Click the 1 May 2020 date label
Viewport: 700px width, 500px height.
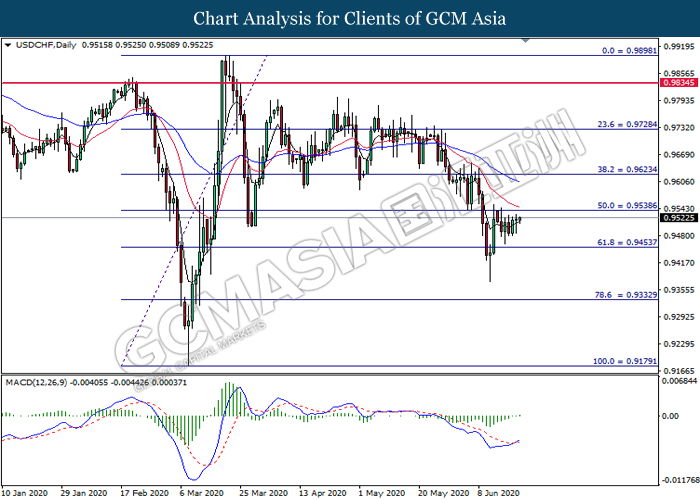click(x=381, y=493)
